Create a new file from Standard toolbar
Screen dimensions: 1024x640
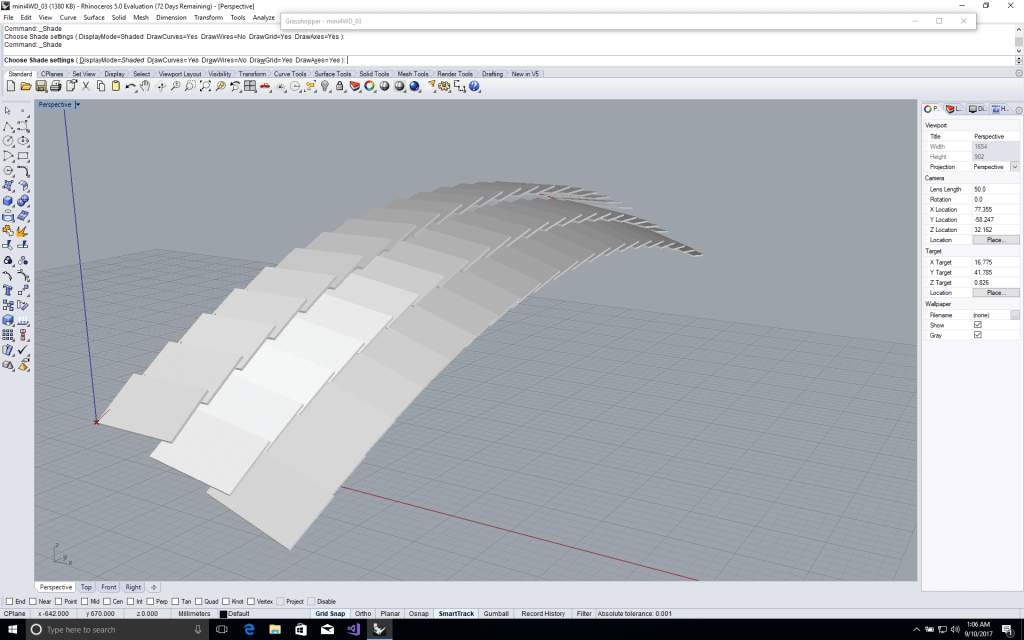11,86
